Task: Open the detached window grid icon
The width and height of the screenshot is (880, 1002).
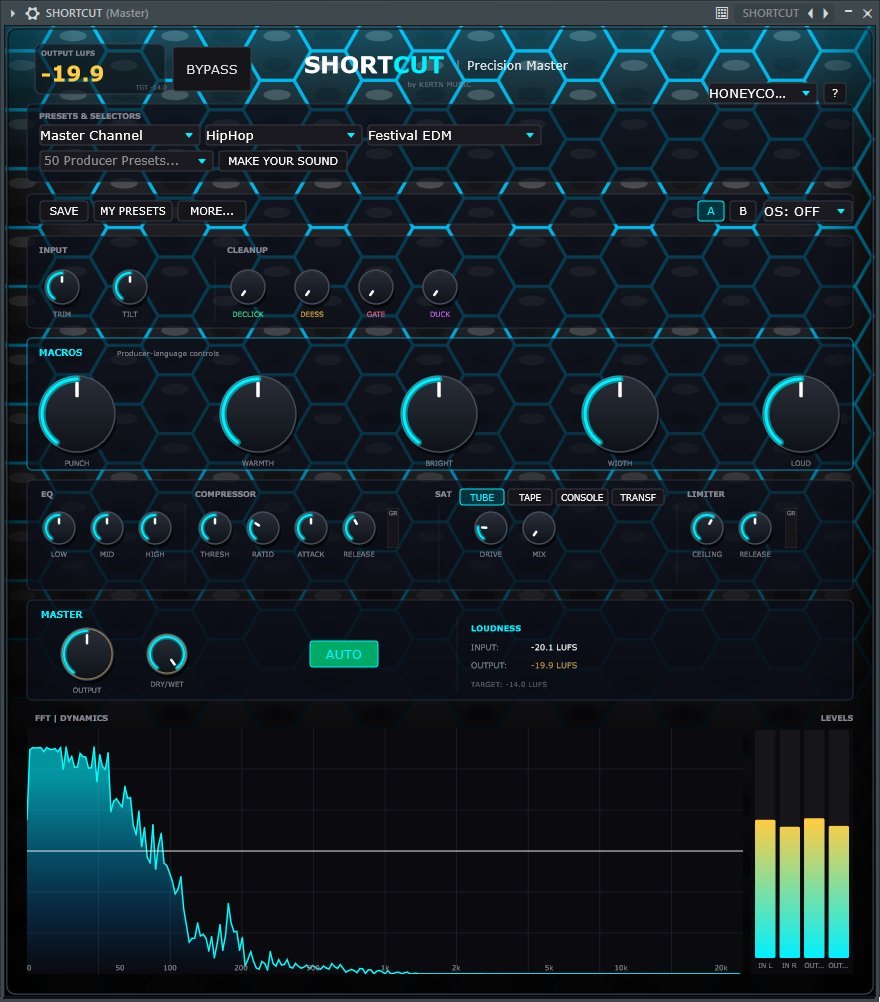Action: (x=722, y=13)
